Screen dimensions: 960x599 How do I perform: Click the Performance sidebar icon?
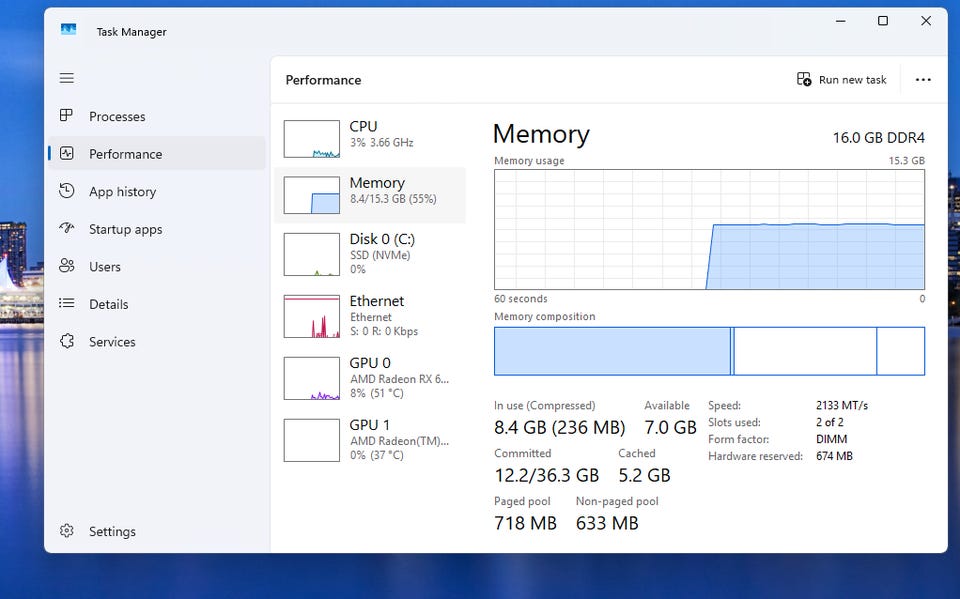click(x=67, y=153)
